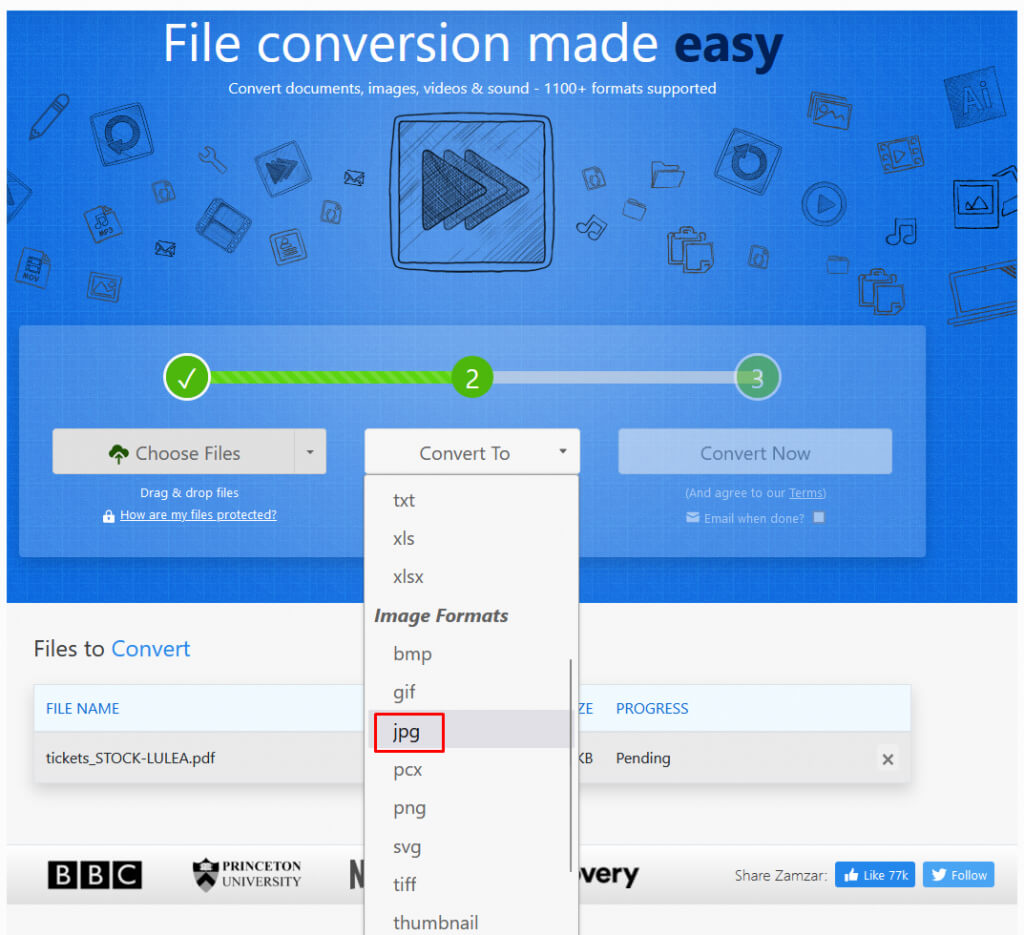Select gif image format
Viewport: 1024px width, 935px height.
click(x=404, y=692)
